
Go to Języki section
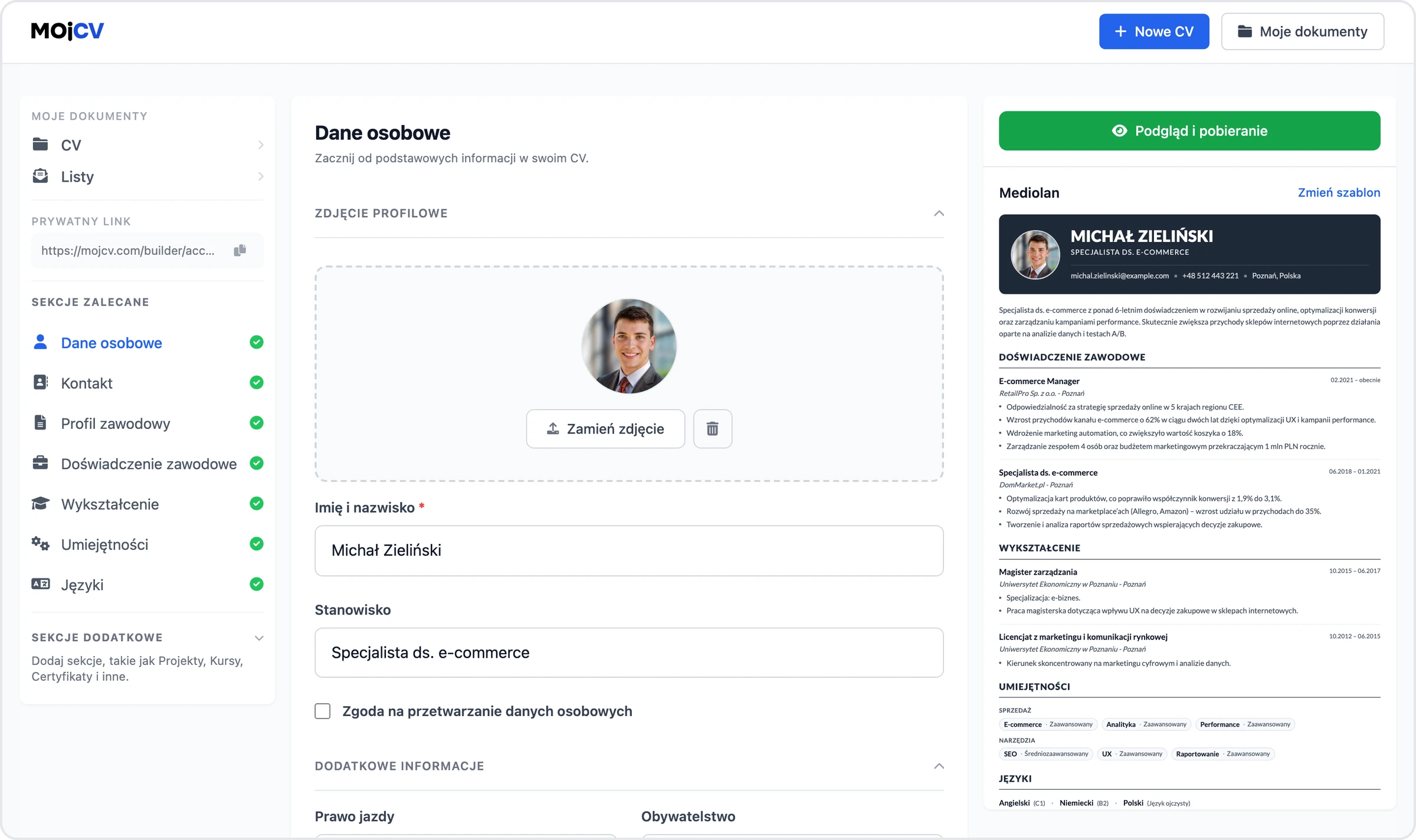(x=147, y=585)
